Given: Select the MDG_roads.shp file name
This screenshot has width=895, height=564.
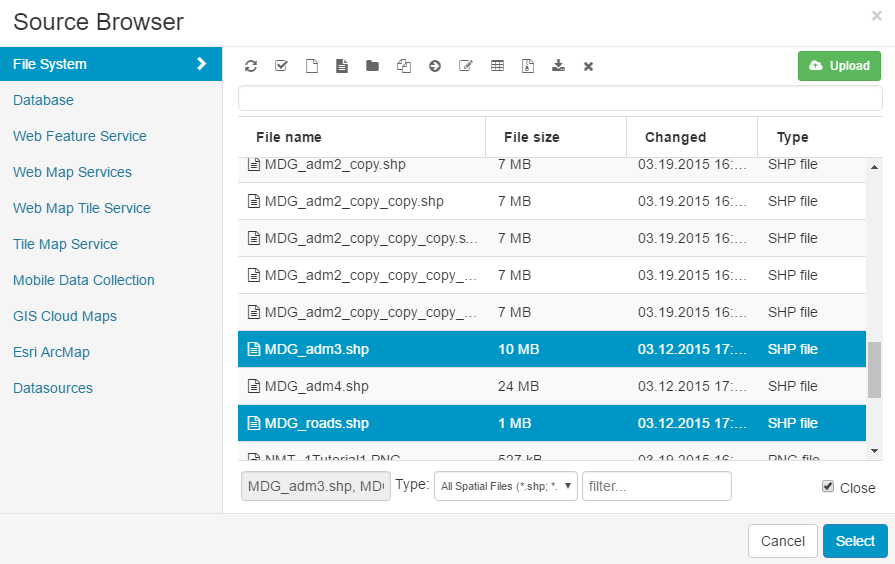Looking at the screenshot, I should tap(317, 423).
